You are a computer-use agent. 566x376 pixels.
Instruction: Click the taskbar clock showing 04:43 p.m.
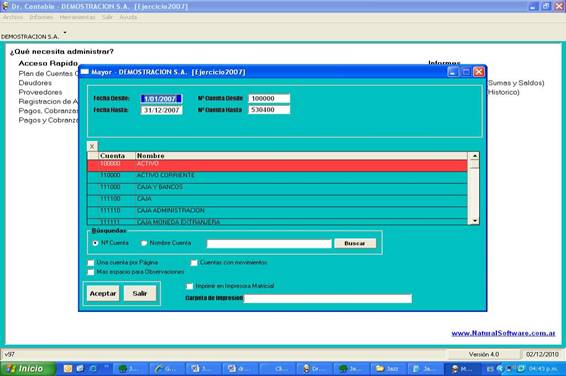click(543, 369)
